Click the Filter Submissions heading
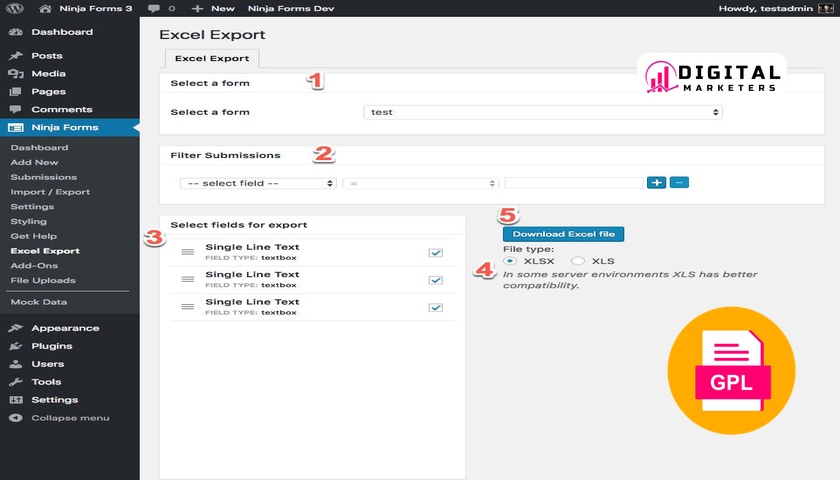The width and height of the screenshot is (840, 480). click(x=226, y=155)
